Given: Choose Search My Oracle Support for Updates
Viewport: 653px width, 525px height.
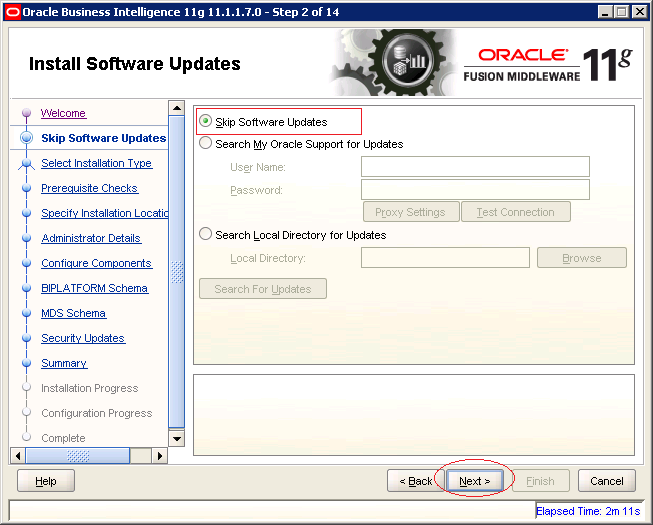Looking at the screenshot, I should point(205,143).
